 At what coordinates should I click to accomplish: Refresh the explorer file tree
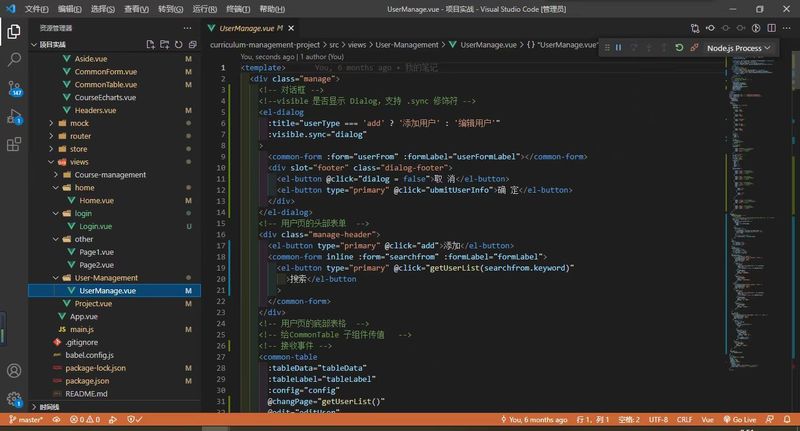(179, 44)
